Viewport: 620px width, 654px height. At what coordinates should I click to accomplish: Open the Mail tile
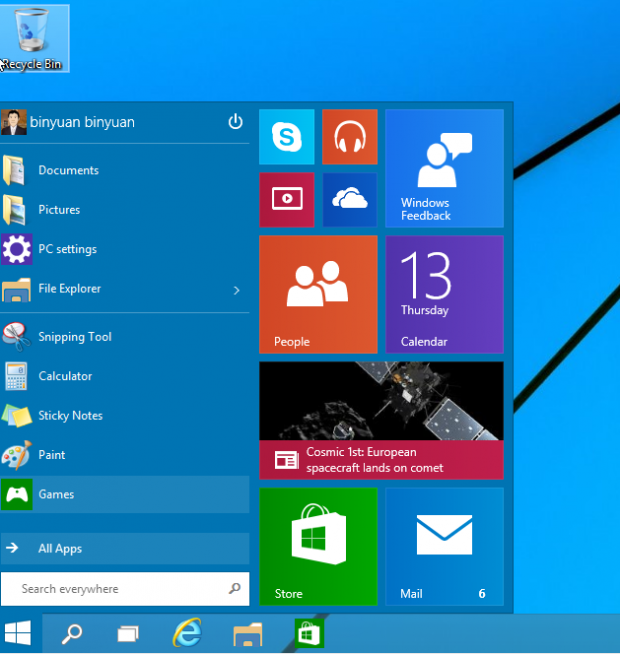[444, 546]
